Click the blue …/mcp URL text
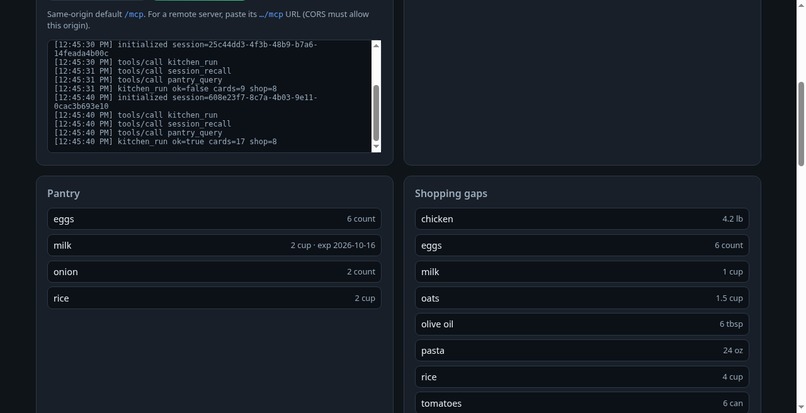This screenshot has height=413, width=806. [271, 14]
